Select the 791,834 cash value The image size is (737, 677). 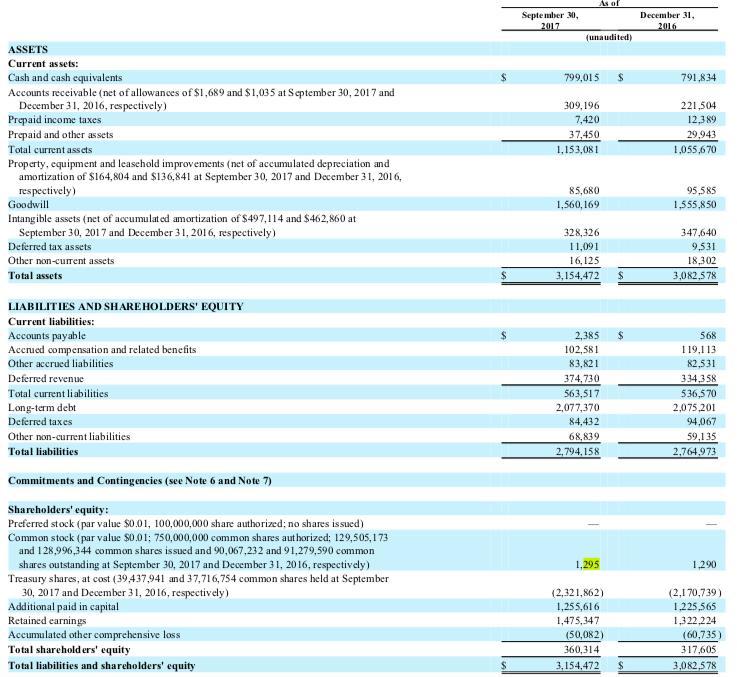coord(698,78)
